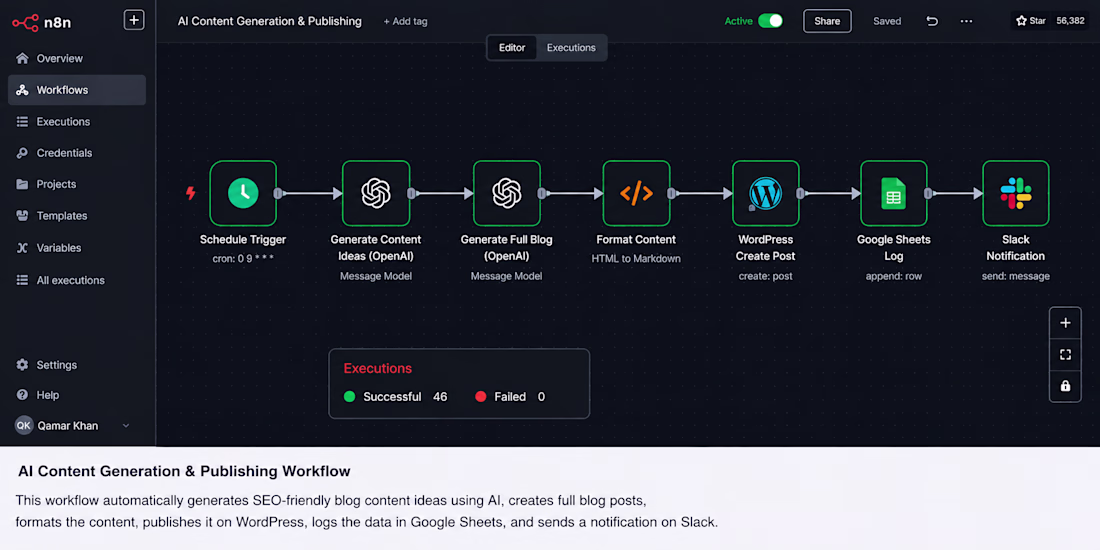The width and height of the screenshot is (1100, 550).
Task: Click the HTML to Markdown subtitle
Action: (636, 258)
